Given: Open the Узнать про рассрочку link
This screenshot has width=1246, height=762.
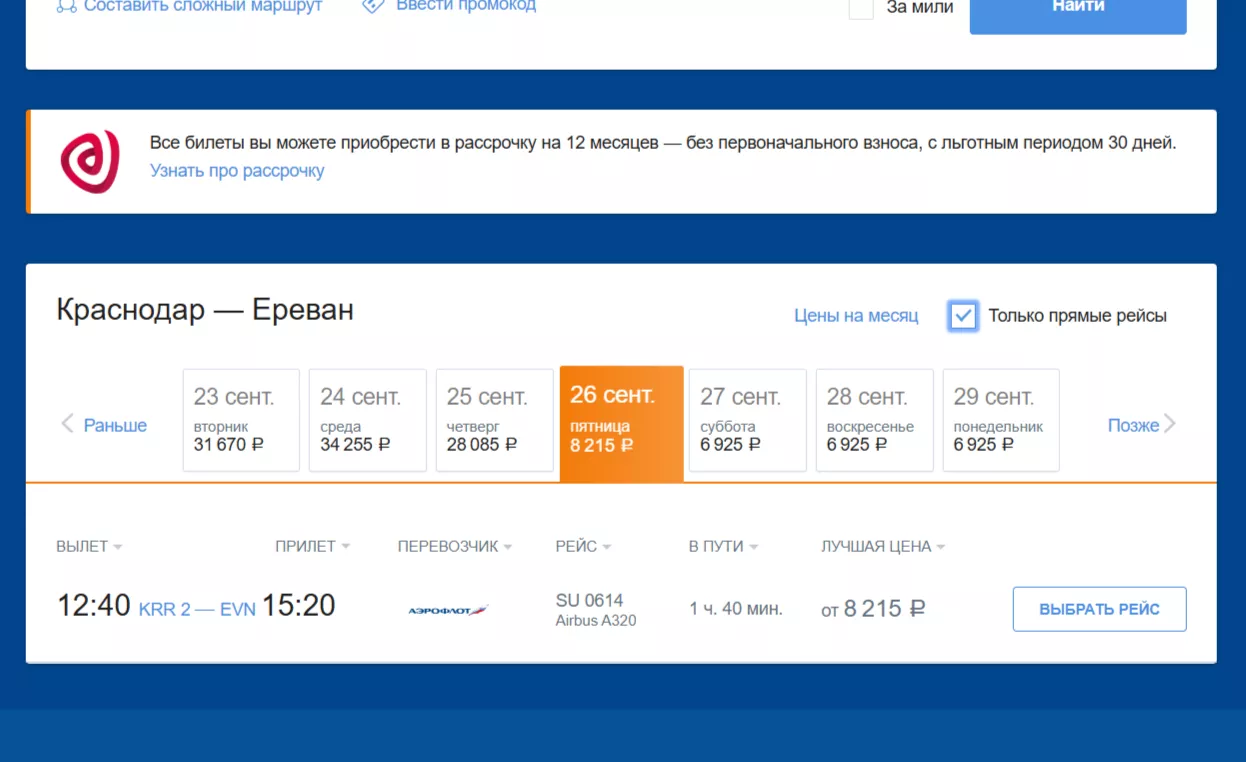Looking at the screenshot, I should (x=237, y=171).
